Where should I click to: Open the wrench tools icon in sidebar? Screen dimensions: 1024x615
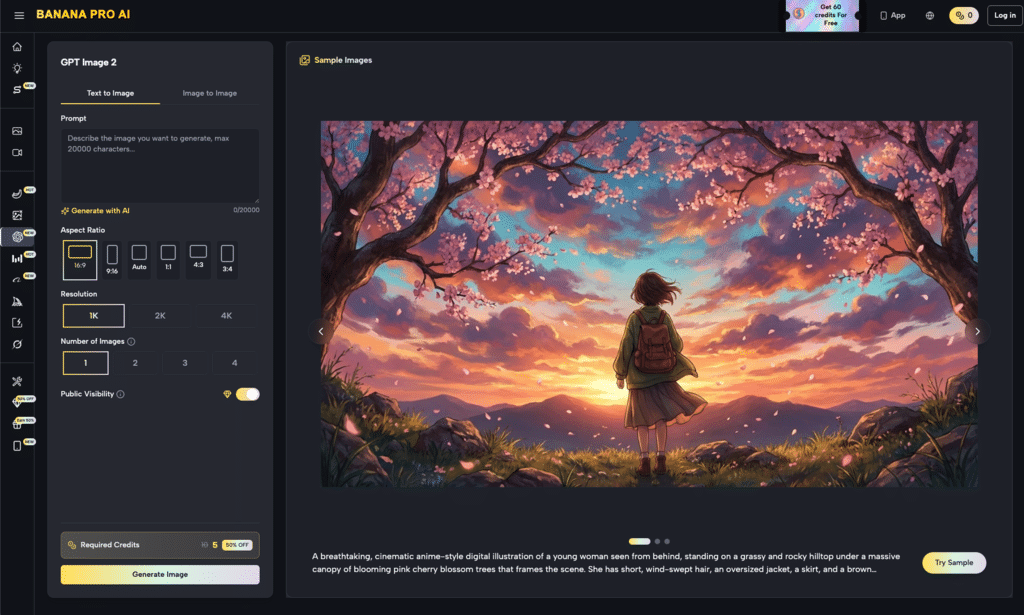(x=17, y=381)
